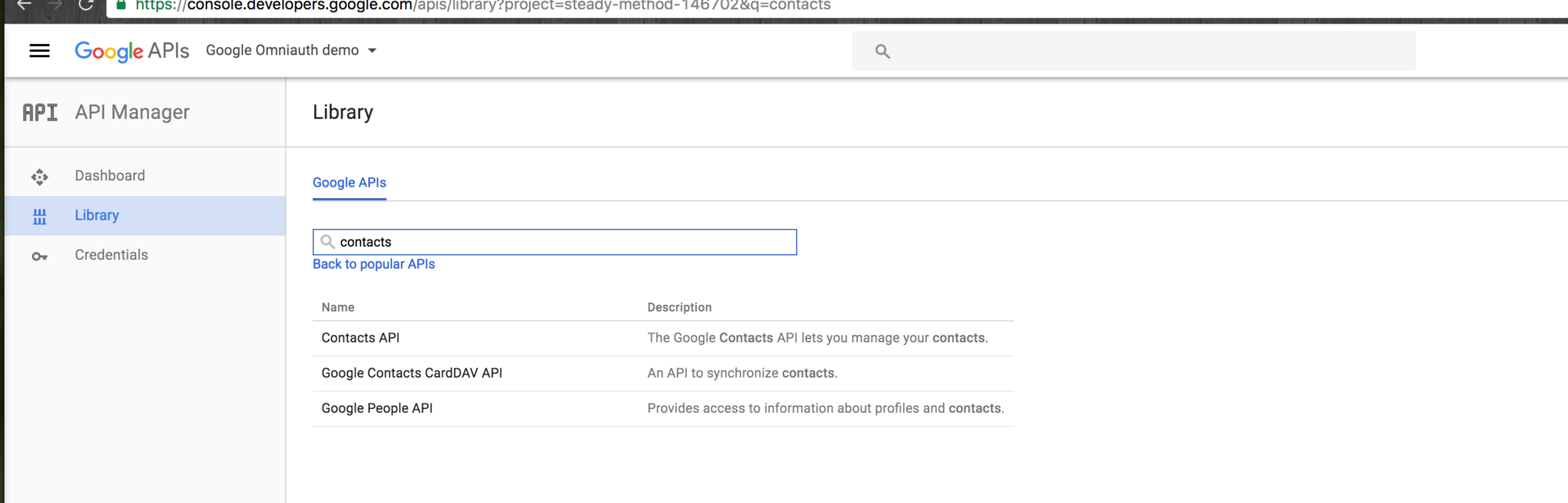Screen dimensions: 1568x503
Task: Open the Google People API result
Action: click(377, 408)
